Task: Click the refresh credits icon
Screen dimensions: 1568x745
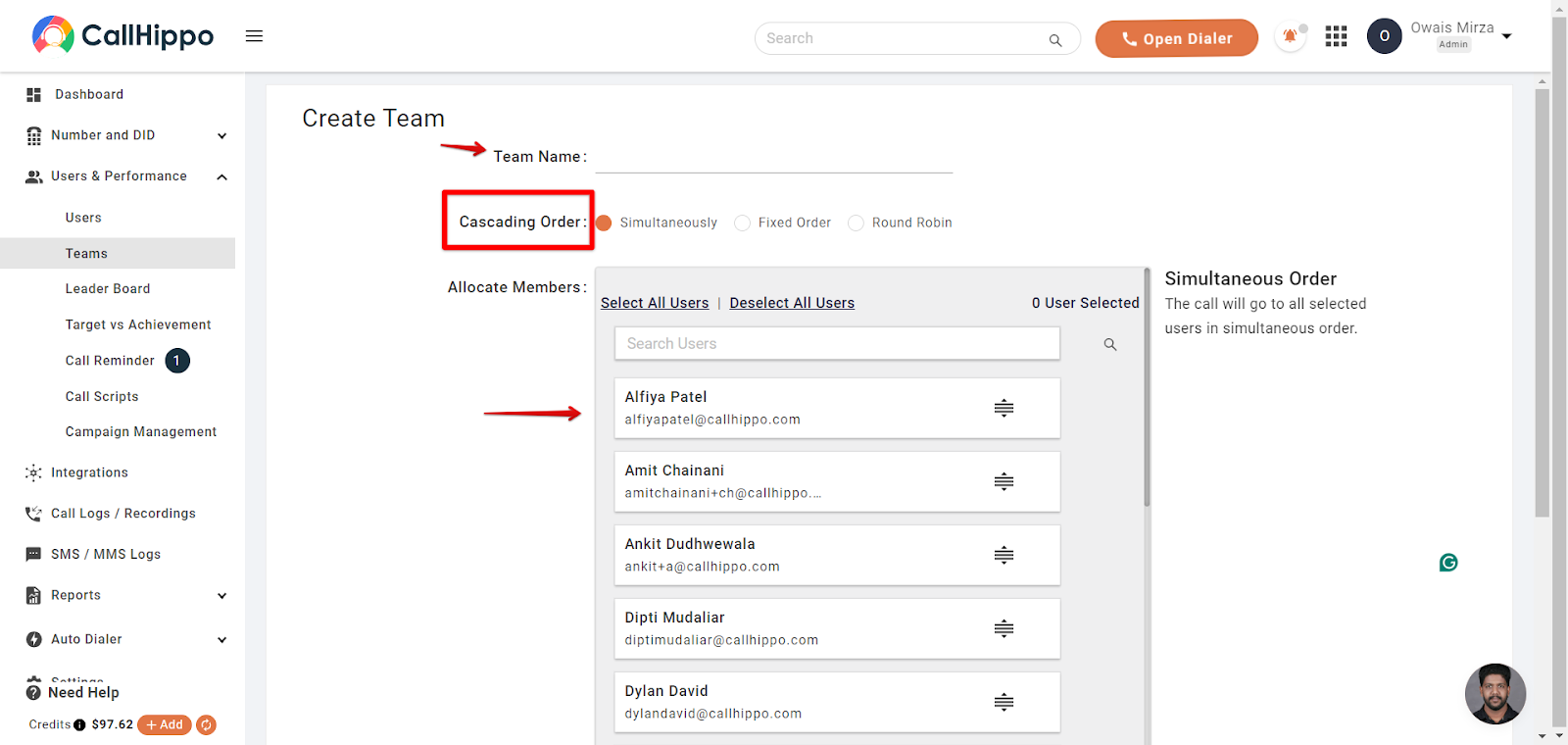Action: (x=206, y=724)
